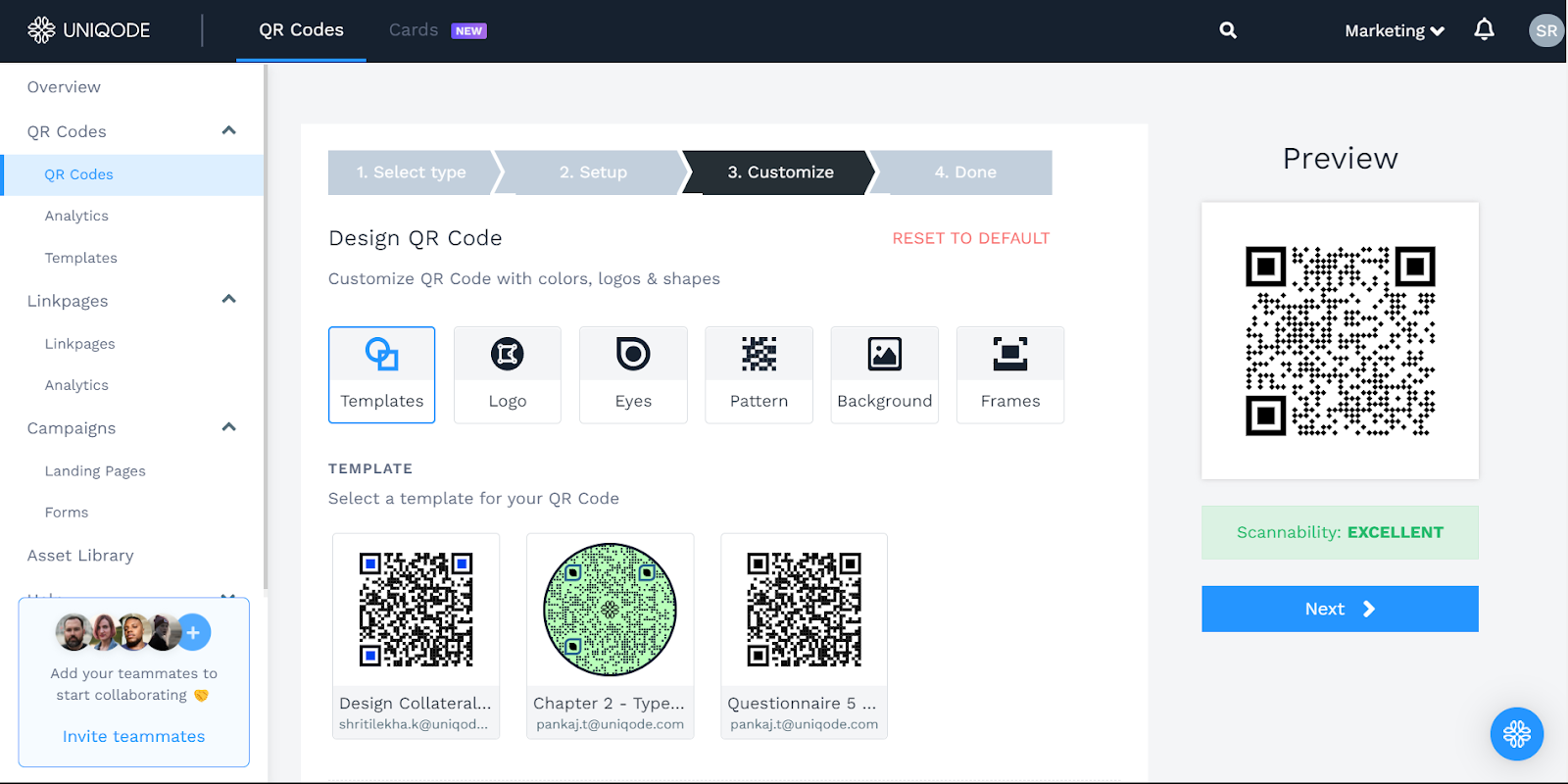
Task: Go to step 1 Select type
Action: click(412, 172)
